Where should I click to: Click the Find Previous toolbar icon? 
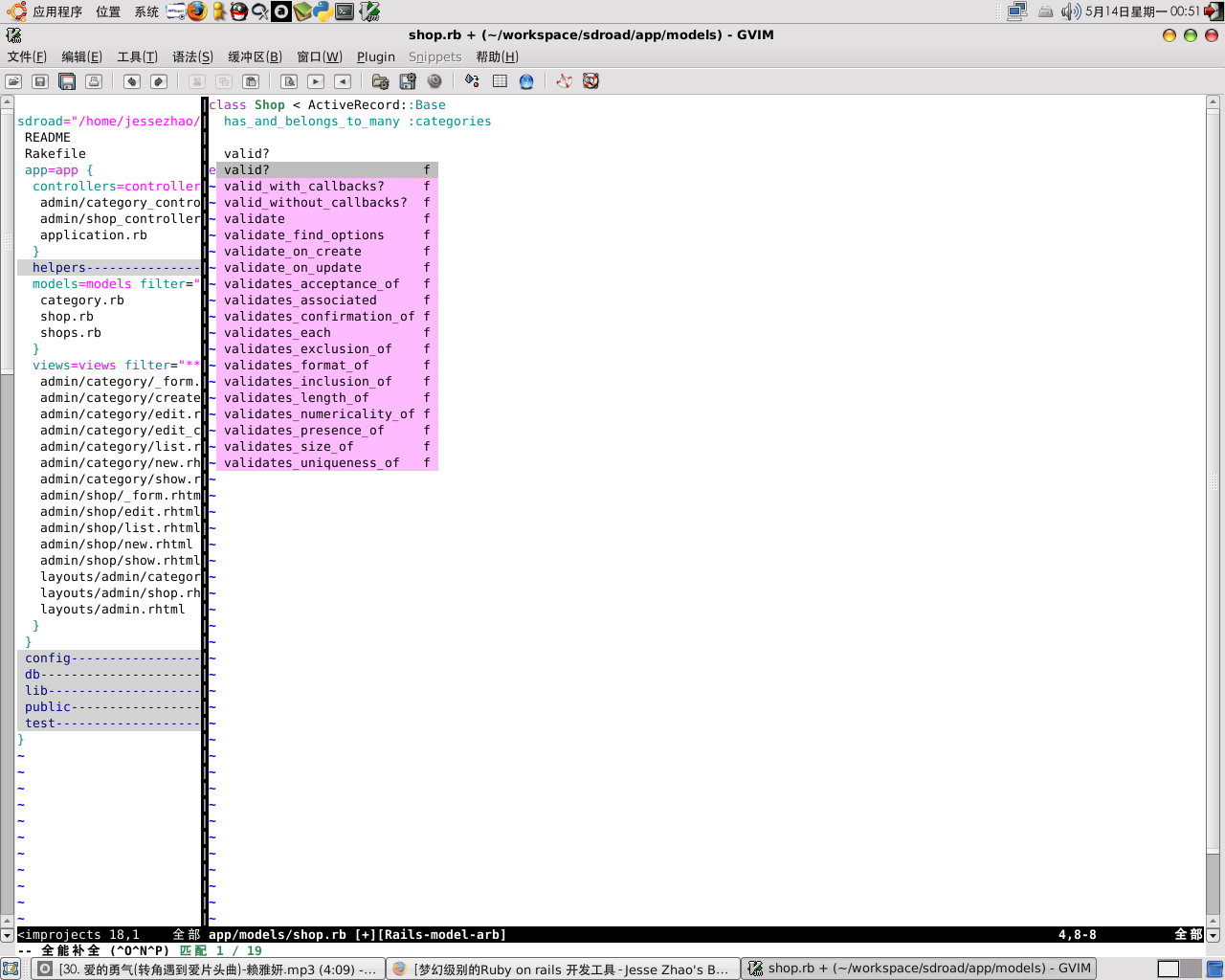pos(343,81)
